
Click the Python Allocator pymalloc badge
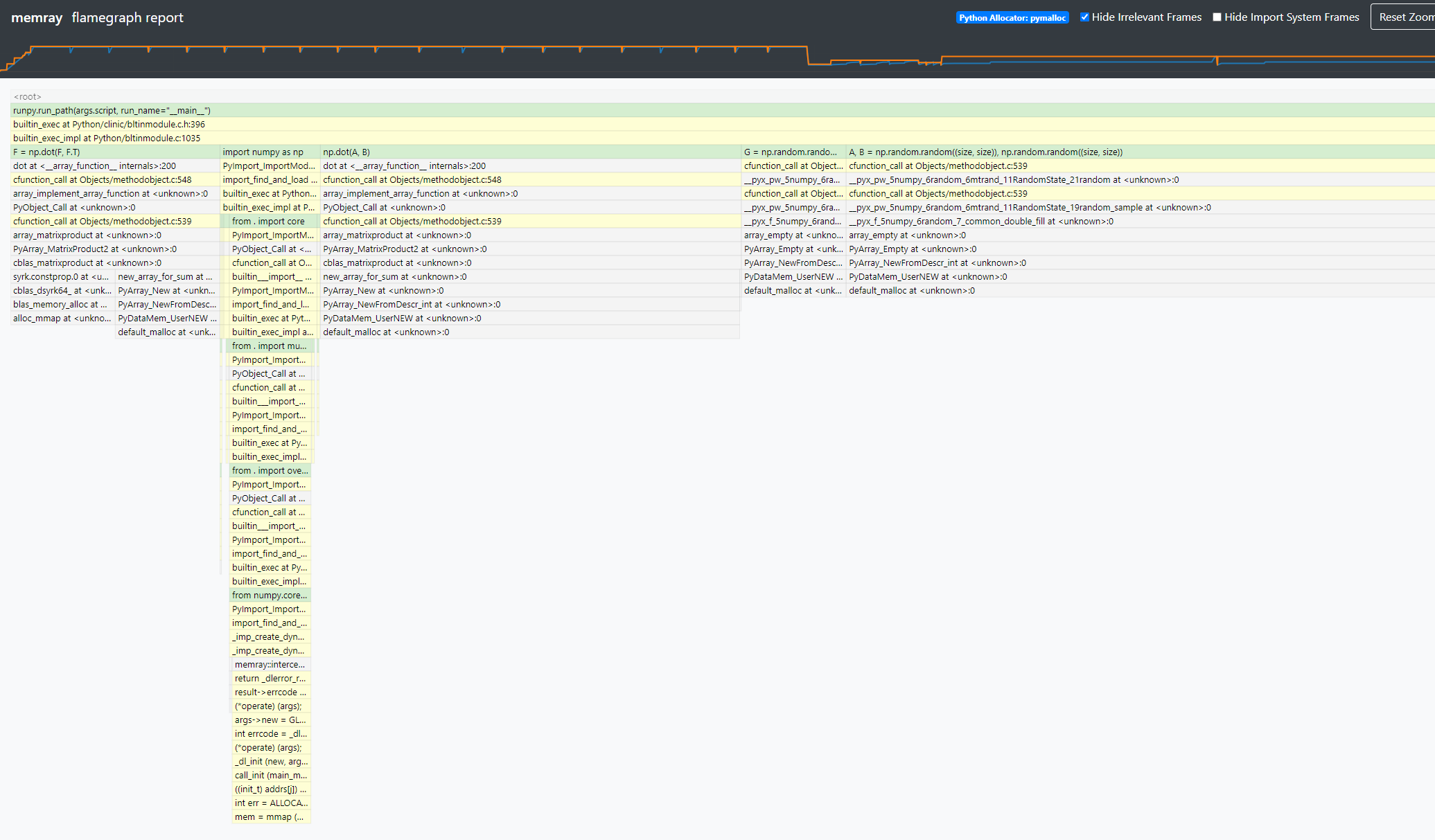[x=1012, y=18]
